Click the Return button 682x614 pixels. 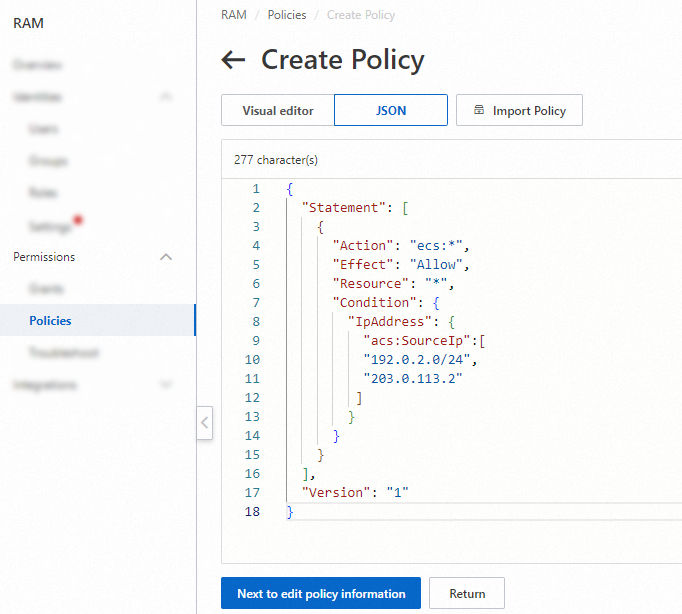pyautogui.click(x=467, y=593)
